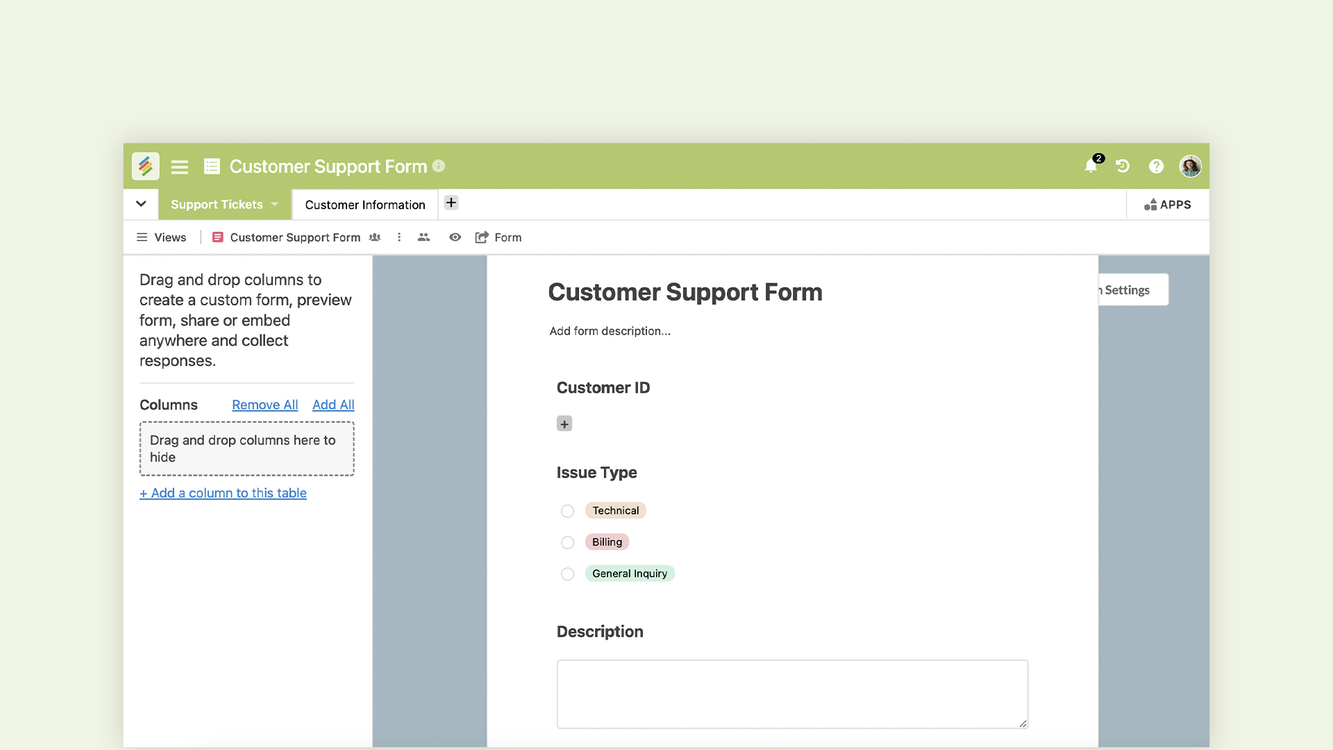Click the user profile avatar
Image resolution: width=1333 pixels, height=750 pixels.
[x=1190, y=166]
